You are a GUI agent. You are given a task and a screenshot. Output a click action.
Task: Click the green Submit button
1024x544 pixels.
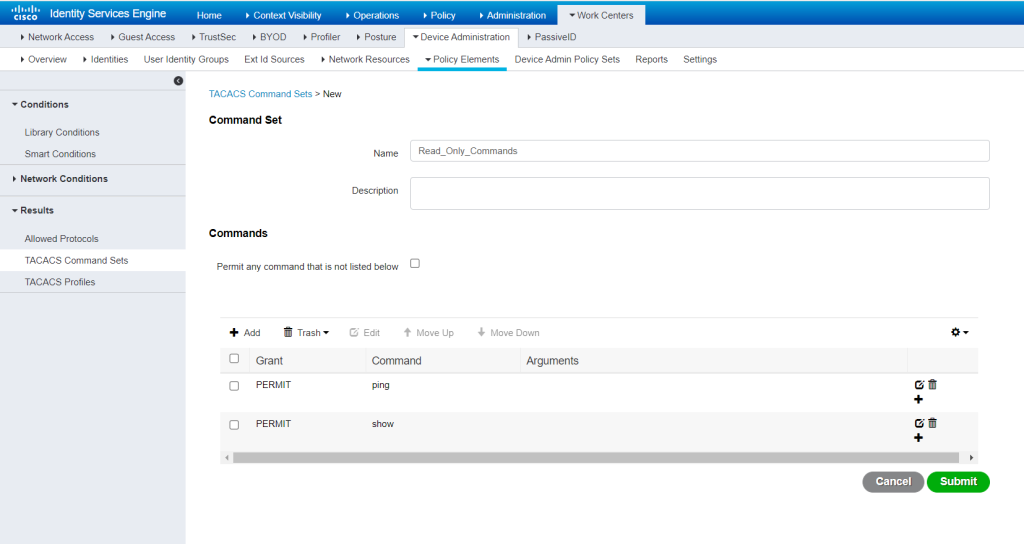[958, 482]
